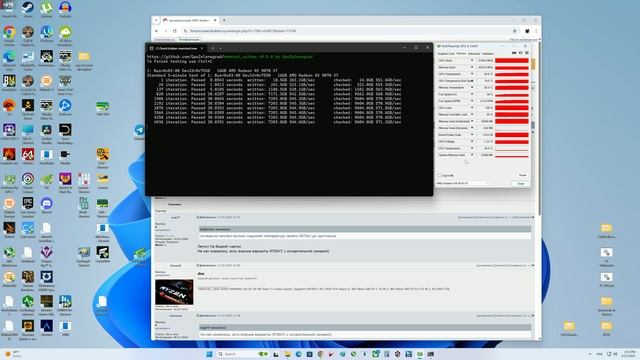Click the GPU Load red graph in GPU-Z
This screenshot has height=360, width=640.
[x=512, y=108]
